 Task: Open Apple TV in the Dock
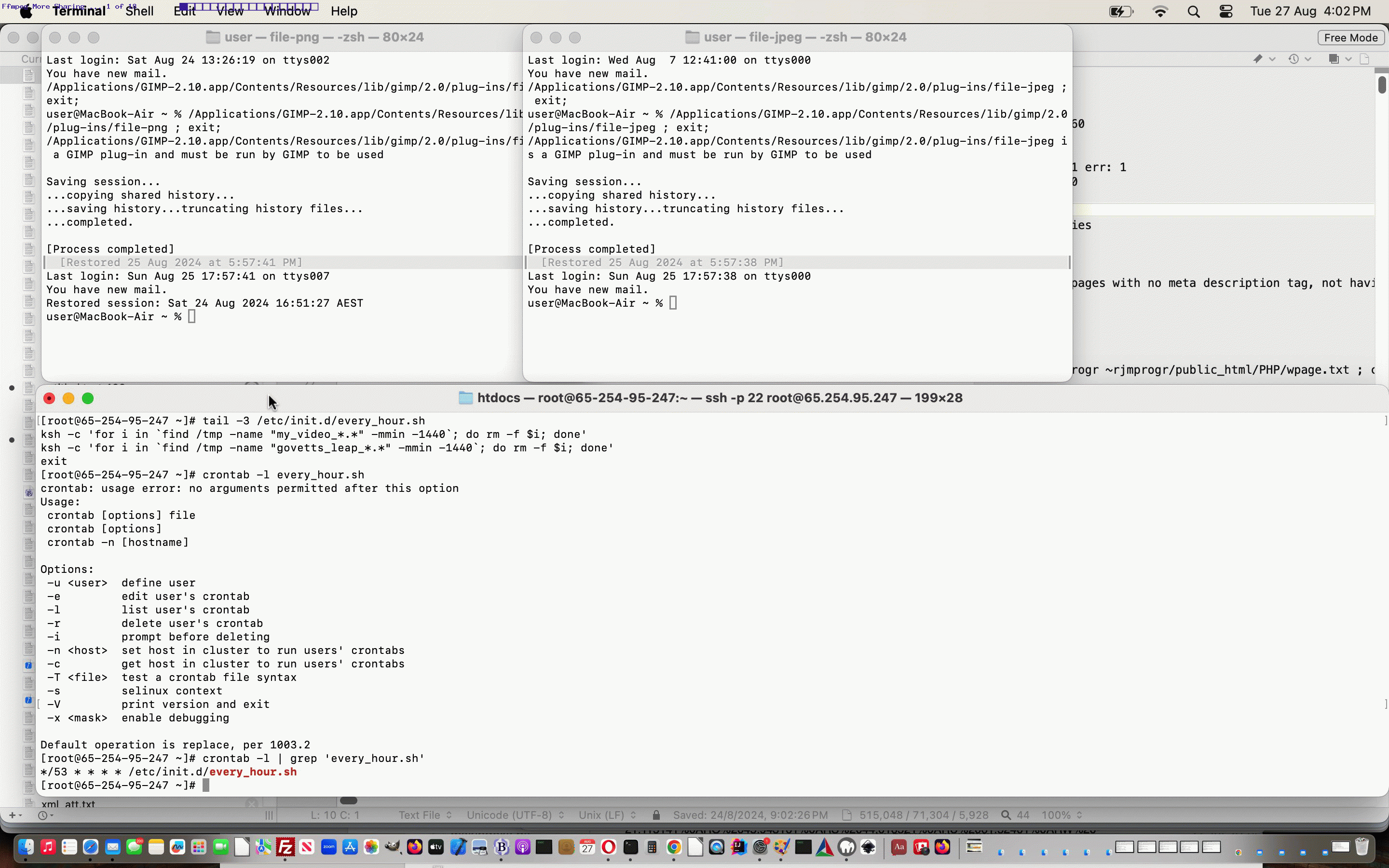(436, 847)
